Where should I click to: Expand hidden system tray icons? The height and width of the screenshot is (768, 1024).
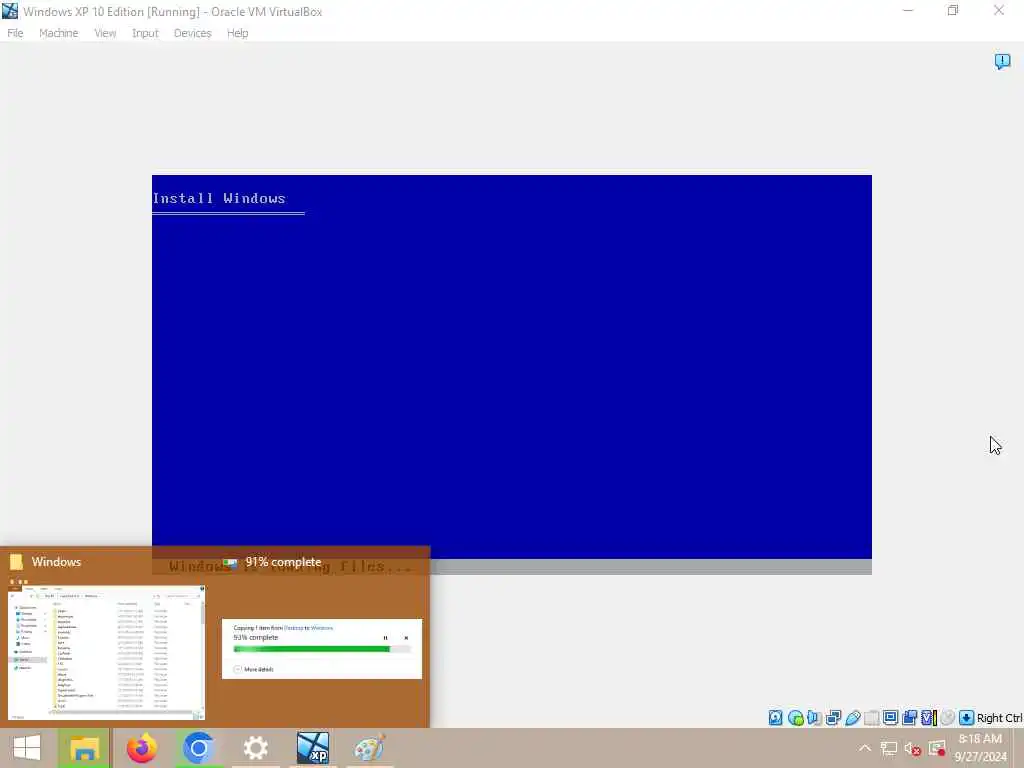click(x=865, y=748)
